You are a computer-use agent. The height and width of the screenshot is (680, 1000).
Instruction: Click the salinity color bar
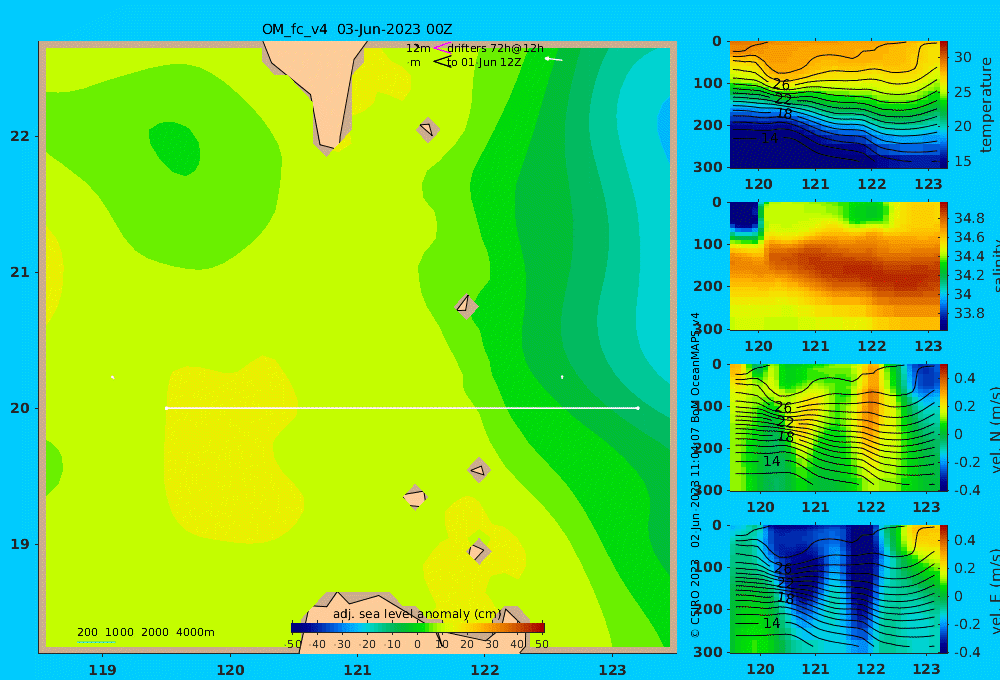coord(943,266)
